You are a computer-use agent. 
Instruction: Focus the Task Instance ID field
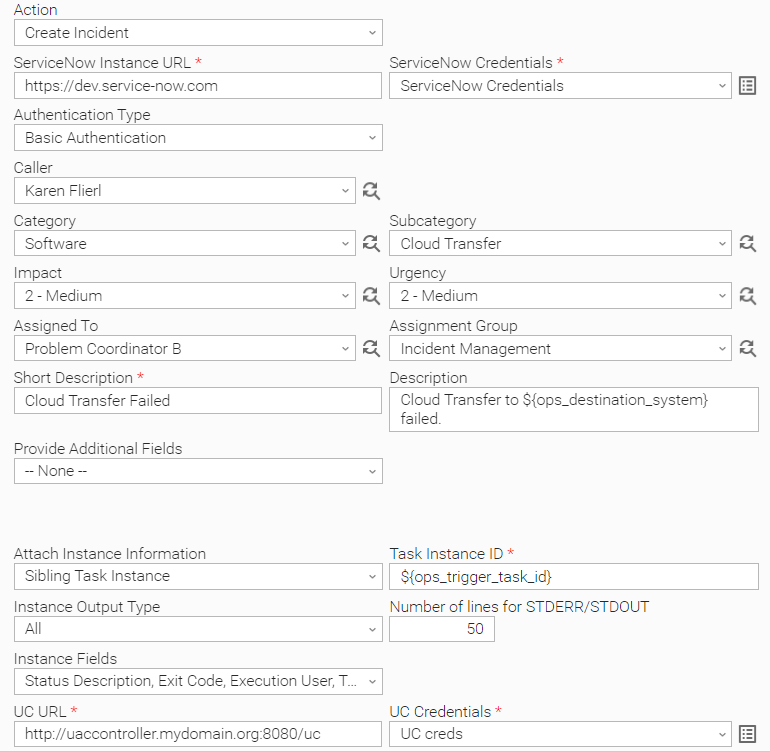coord(574,576)
